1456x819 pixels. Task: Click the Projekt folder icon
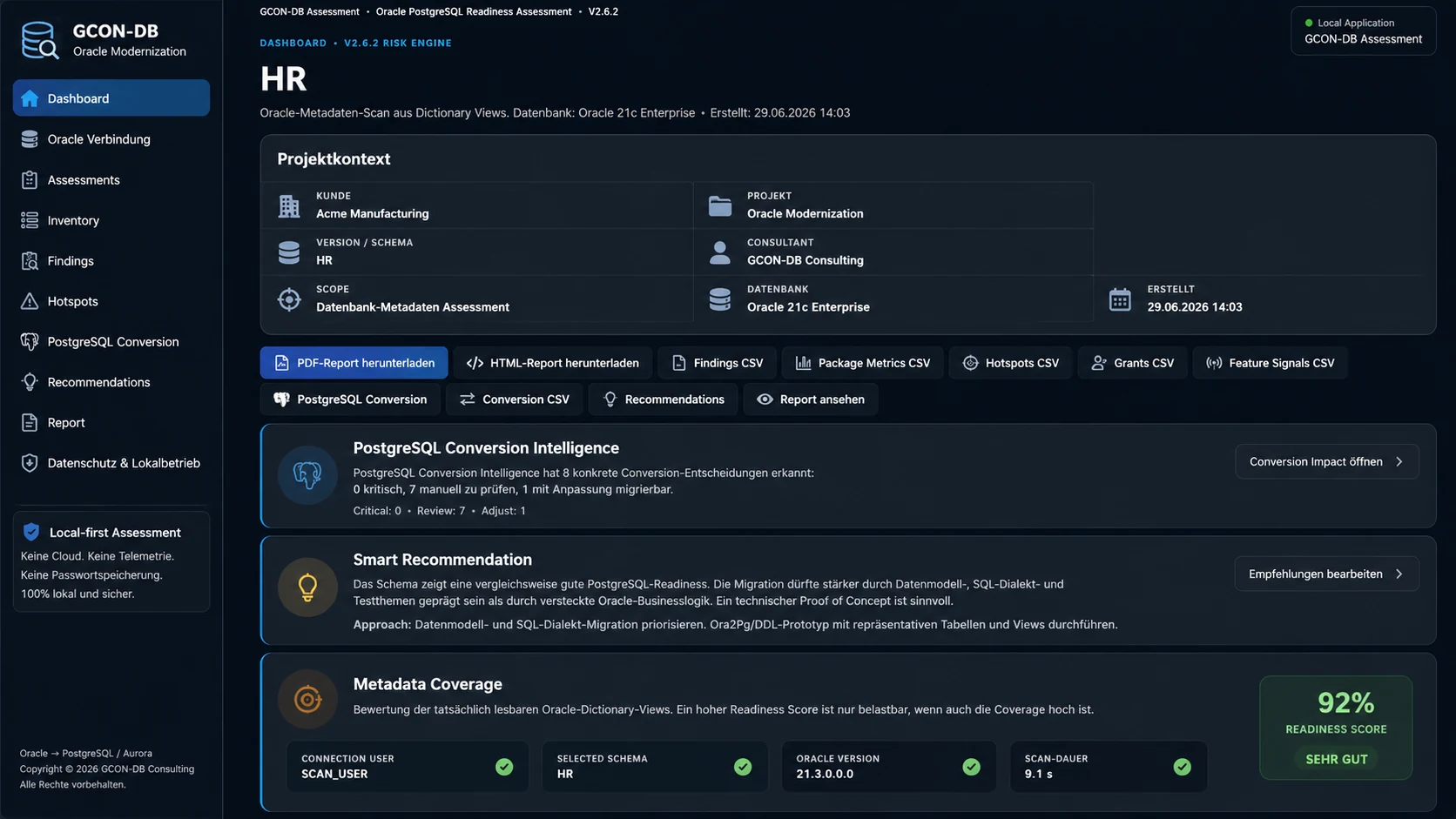(720, 206)
